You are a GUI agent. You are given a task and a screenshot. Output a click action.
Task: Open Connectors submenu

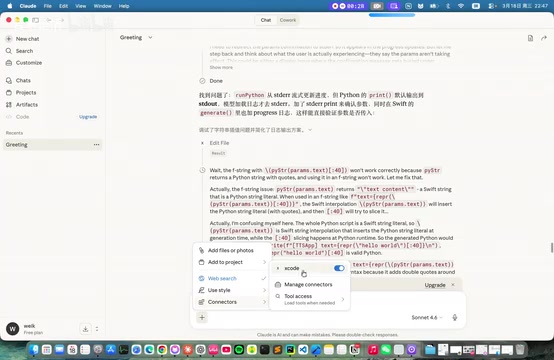click(x=232, y=302)
